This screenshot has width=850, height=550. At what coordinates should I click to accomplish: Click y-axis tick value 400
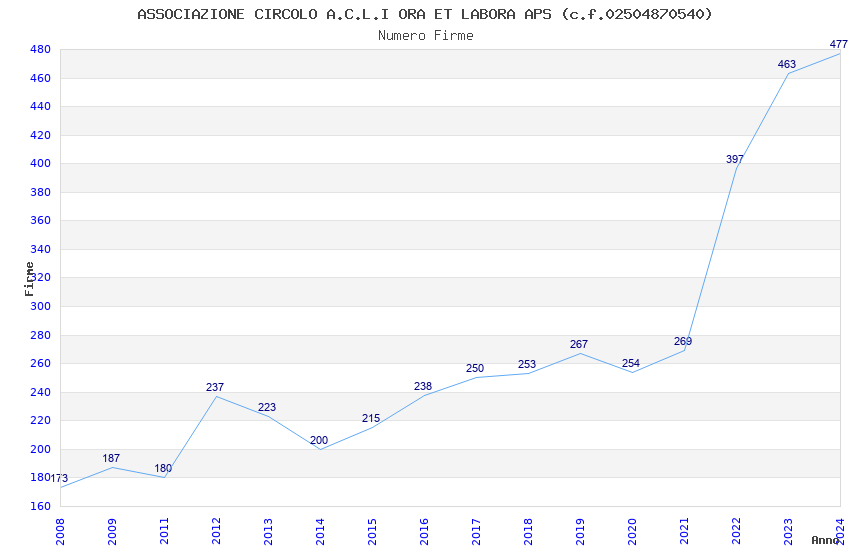(x=41, y=164)
